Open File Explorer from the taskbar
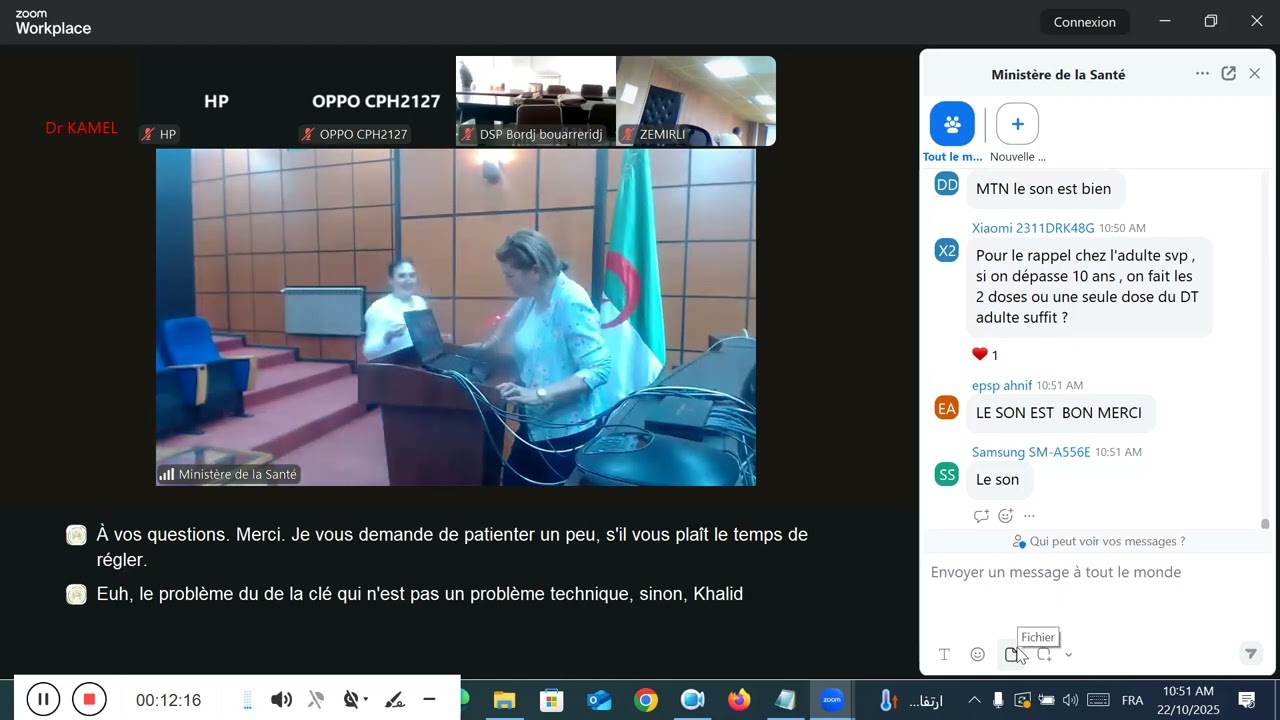 (x=504, y=700)
